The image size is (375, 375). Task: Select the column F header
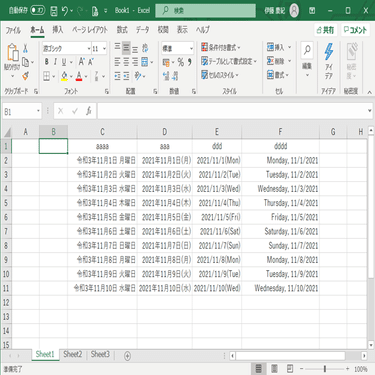[x=280, y=132]
